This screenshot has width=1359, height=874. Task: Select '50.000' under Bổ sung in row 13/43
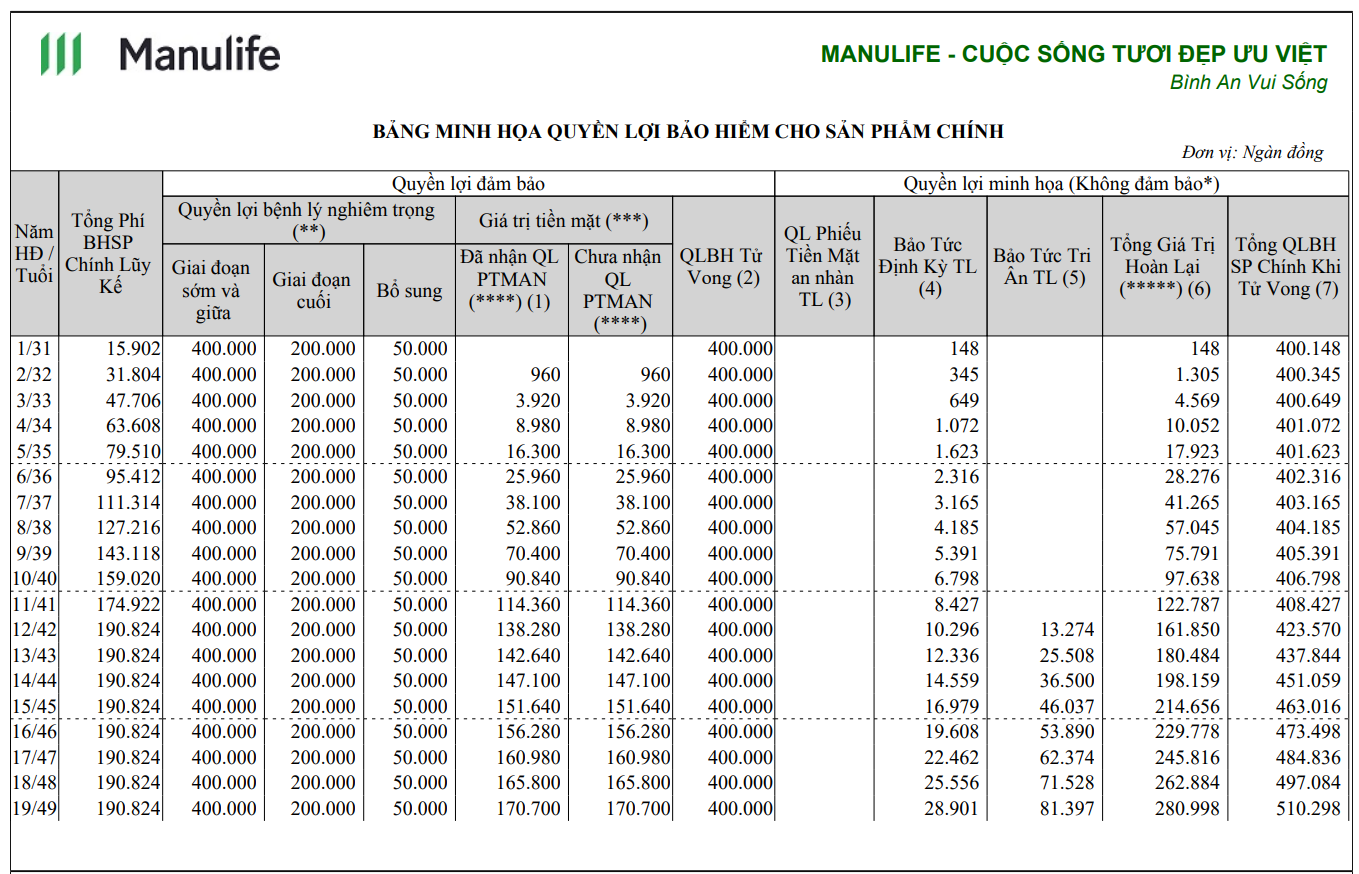[420, 655]
